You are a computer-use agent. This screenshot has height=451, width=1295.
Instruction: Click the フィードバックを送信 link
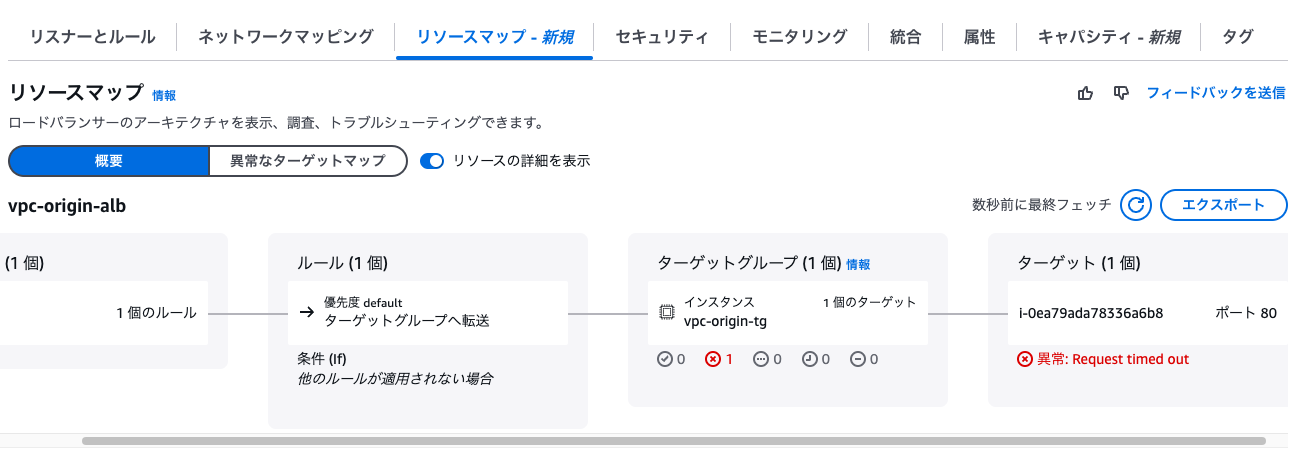click(1215, 93)
